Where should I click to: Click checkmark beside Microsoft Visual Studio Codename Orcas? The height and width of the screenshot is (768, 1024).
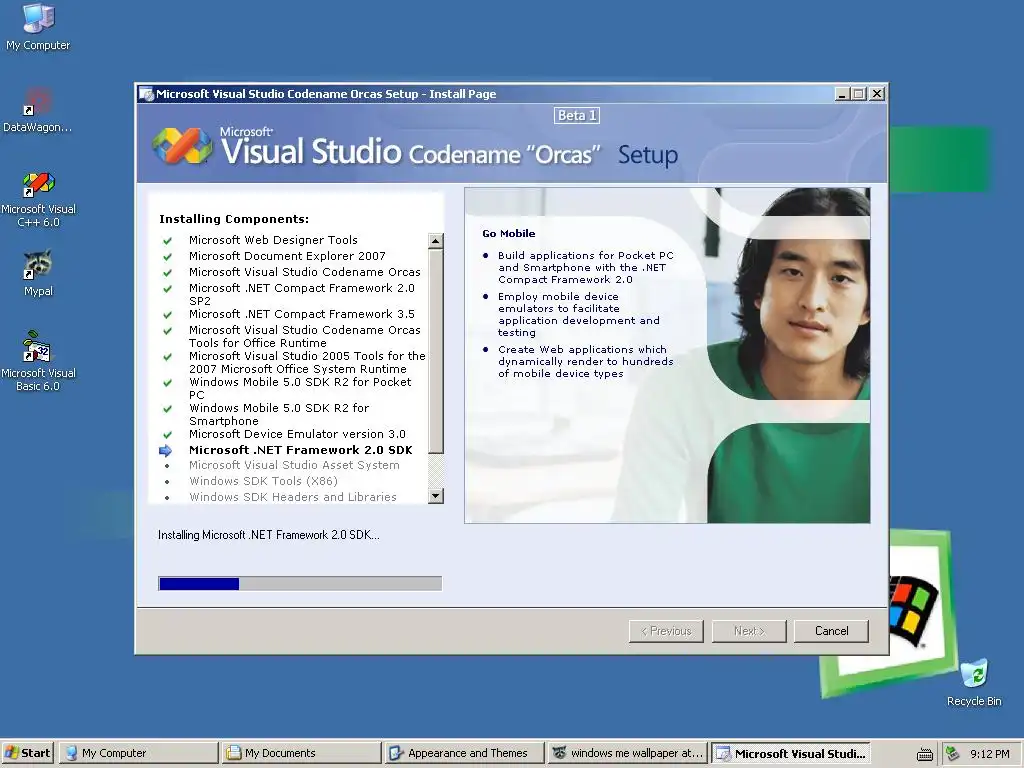pyautogui.click(x=168, y=273)
